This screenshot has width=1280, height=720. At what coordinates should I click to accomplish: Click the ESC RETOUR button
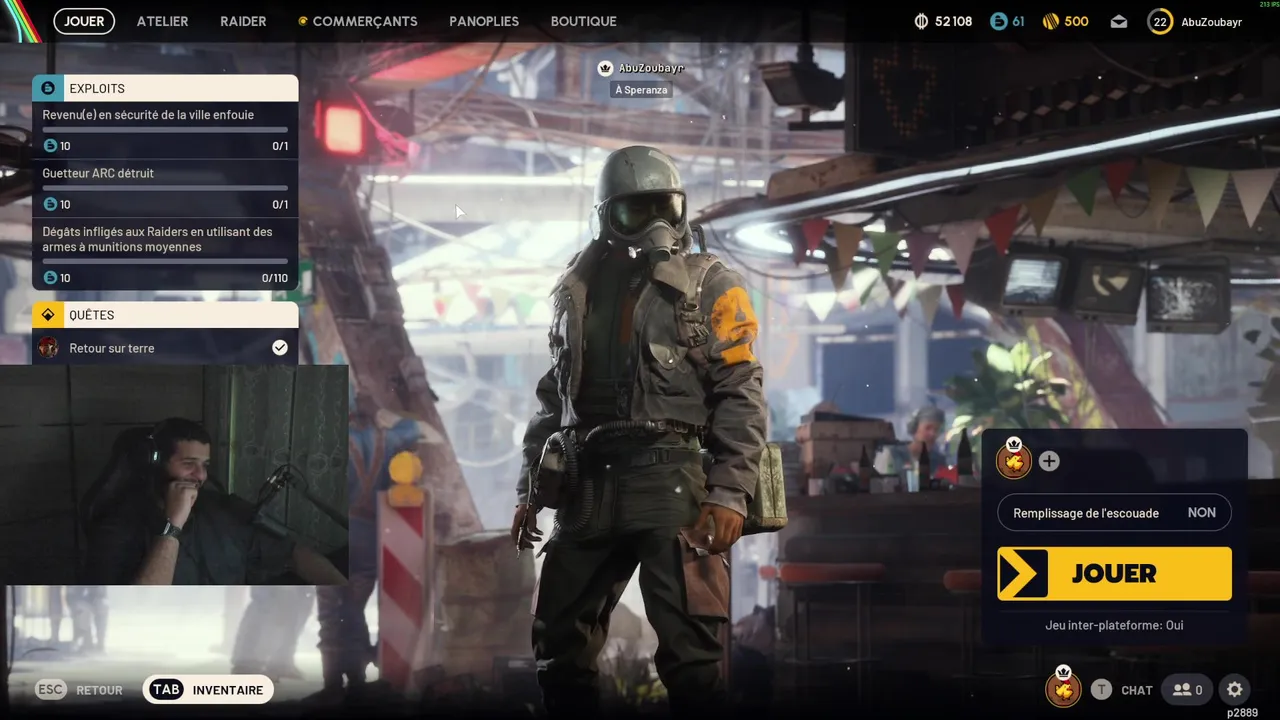tap(80, 690)
